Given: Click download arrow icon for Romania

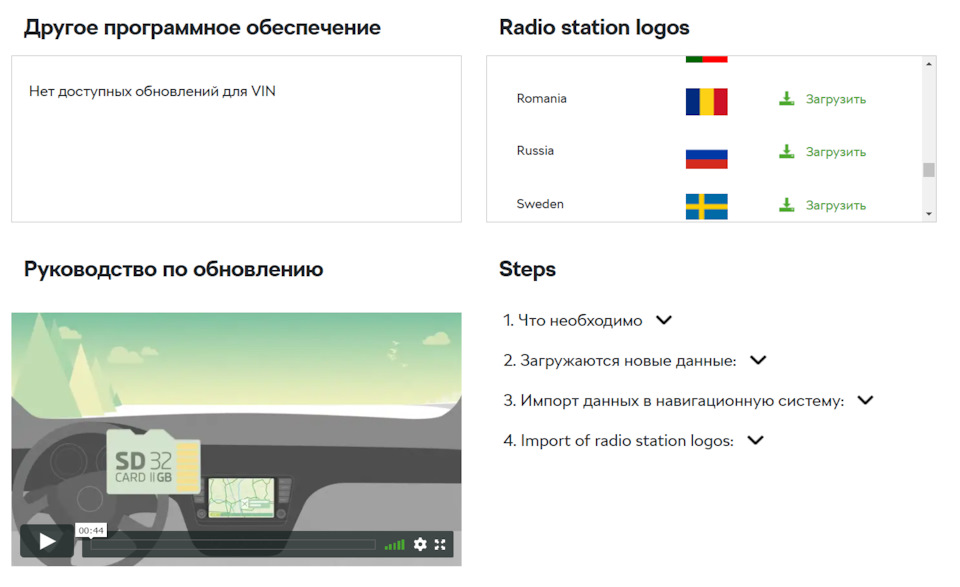Looking at the screenshot, I should coord(786,99).
